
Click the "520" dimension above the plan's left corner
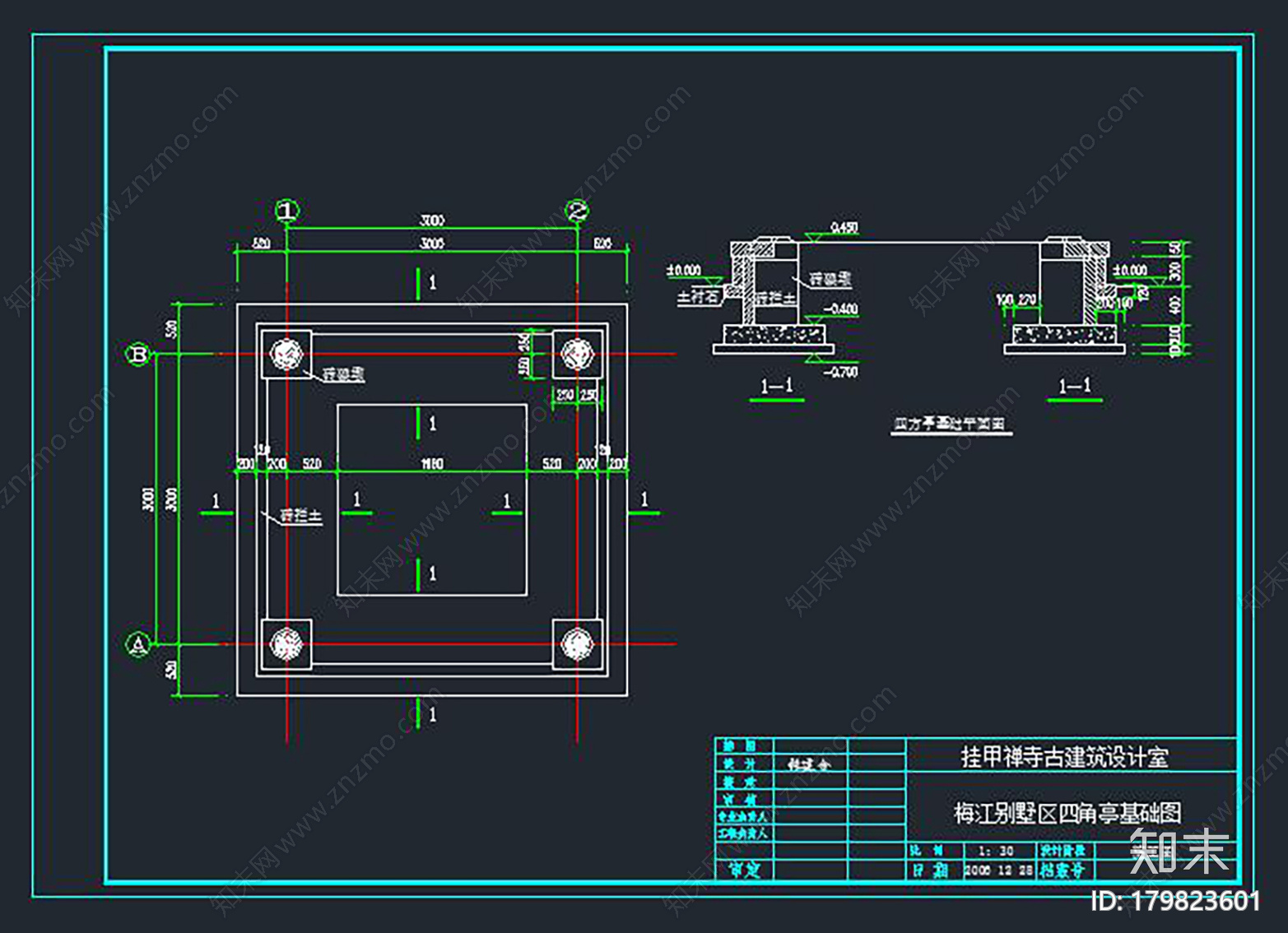(x=261, y=244)
